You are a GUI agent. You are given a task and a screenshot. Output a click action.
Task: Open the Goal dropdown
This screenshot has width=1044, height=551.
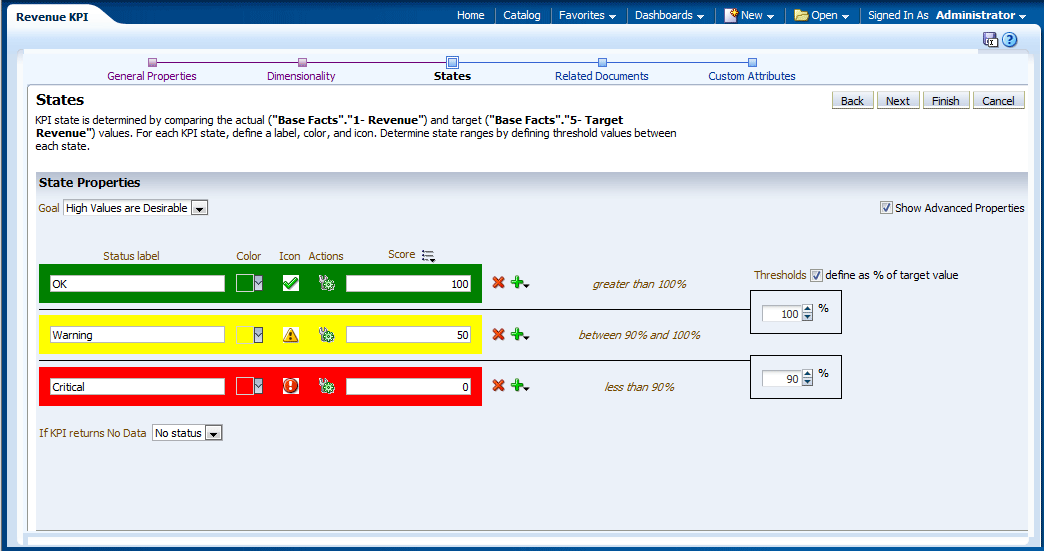click(x=199, y=208)
